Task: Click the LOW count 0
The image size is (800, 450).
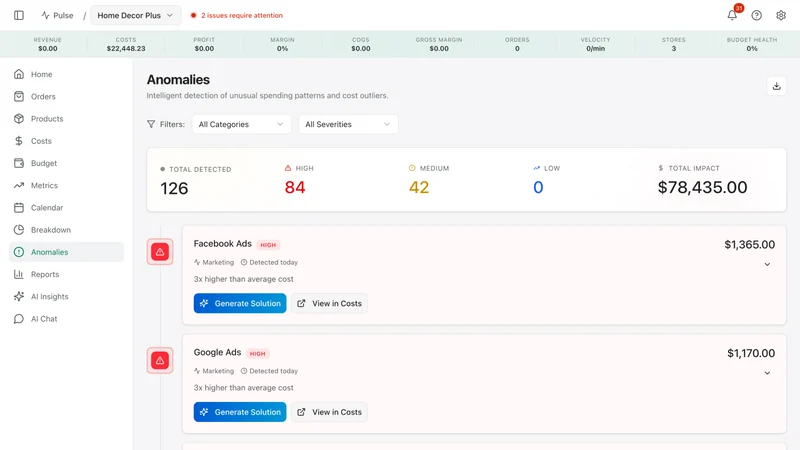Action: click(x=538, y=187)
